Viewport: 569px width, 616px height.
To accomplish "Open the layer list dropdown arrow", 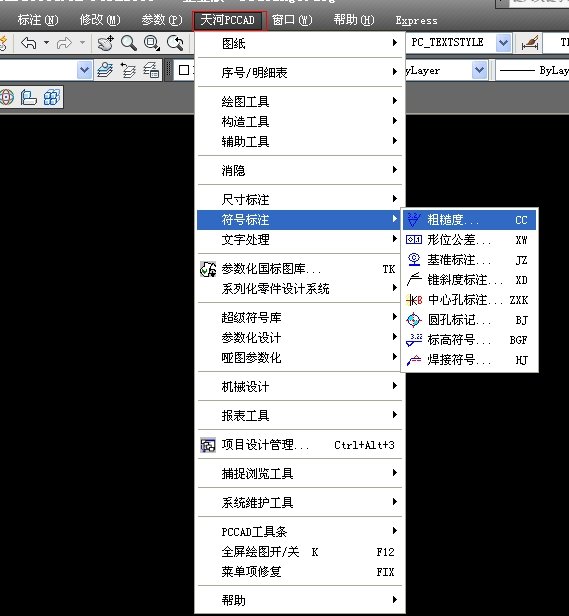I will pos(84,70).
